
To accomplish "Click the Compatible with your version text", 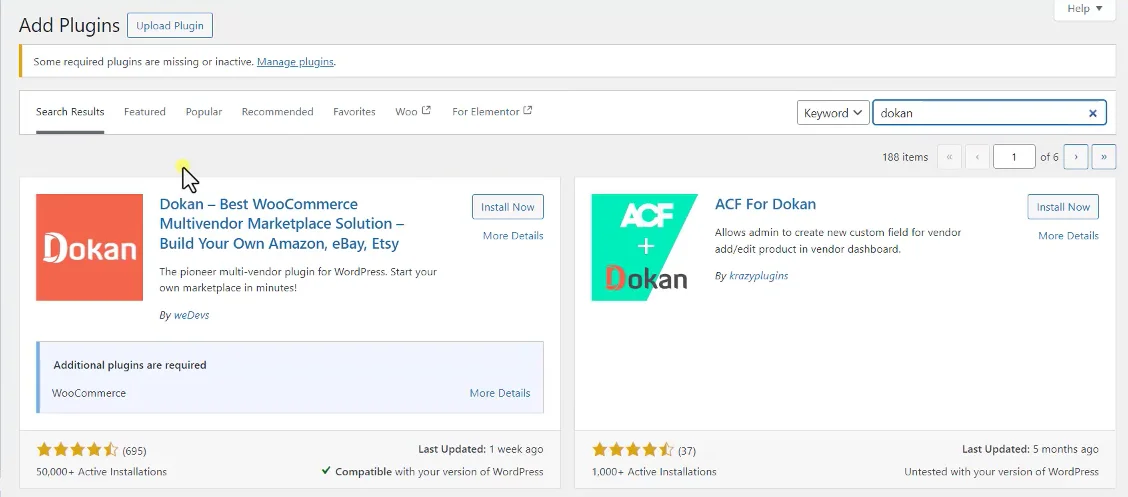I will (432, 472).
